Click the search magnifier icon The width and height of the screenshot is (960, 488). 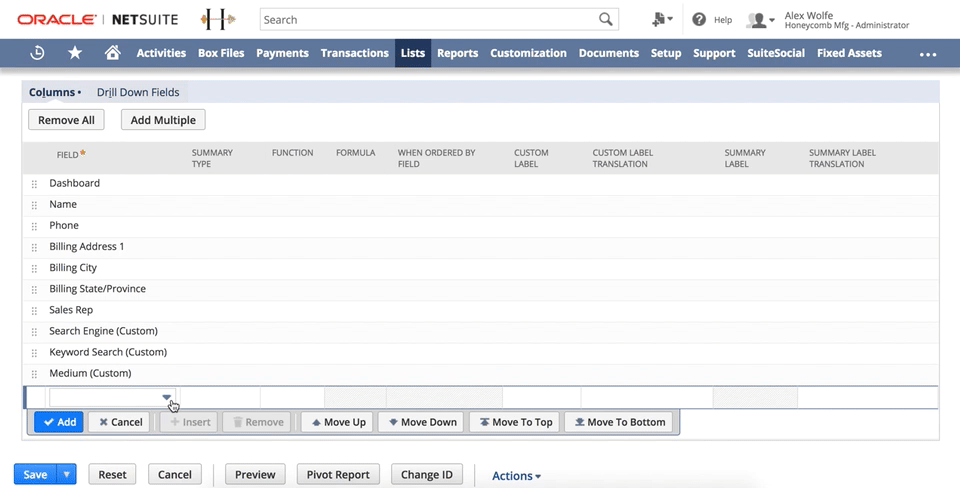[x=606, y=19]
